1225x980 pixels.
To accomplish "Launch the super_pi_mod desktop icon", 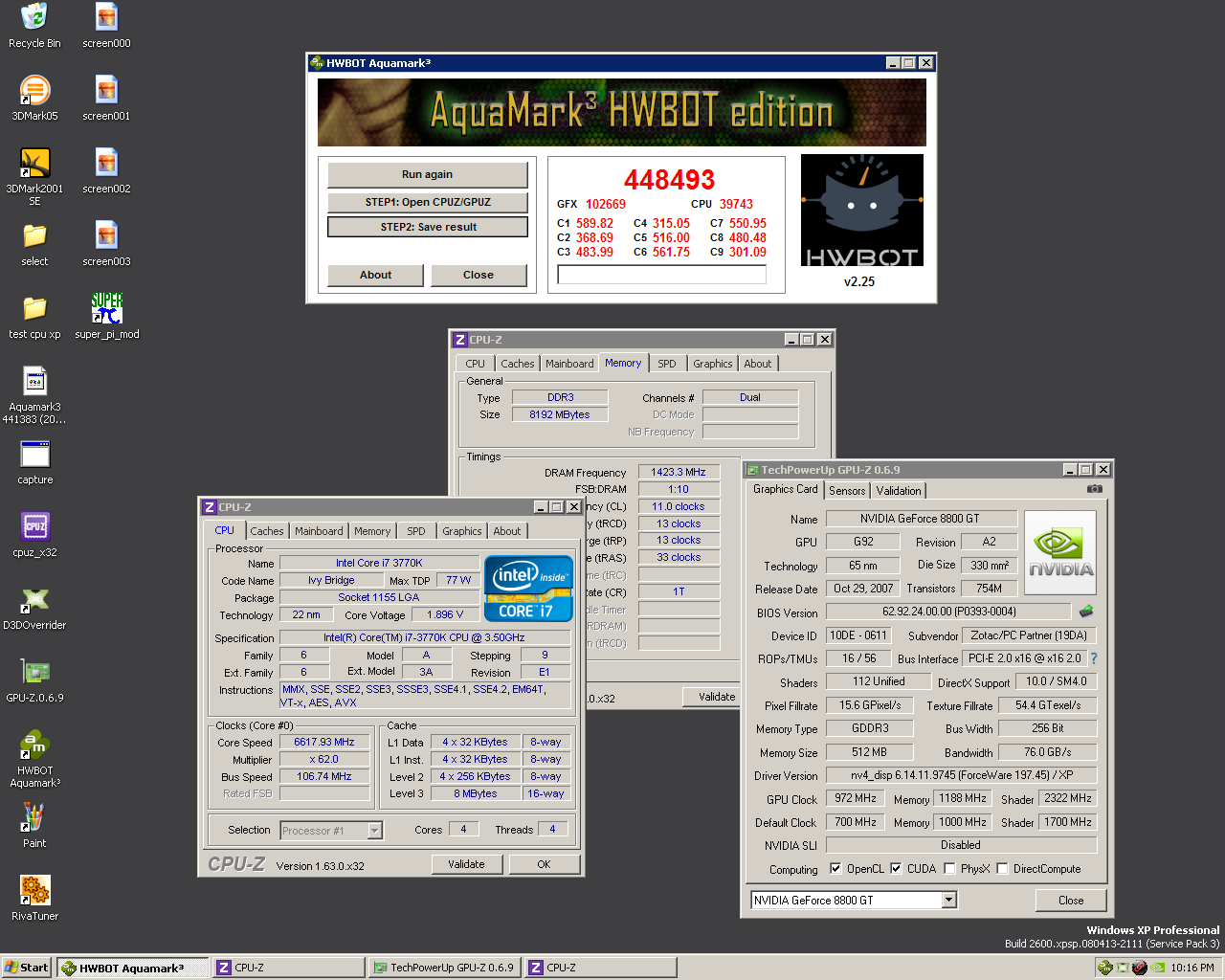I will coord(106,317).
